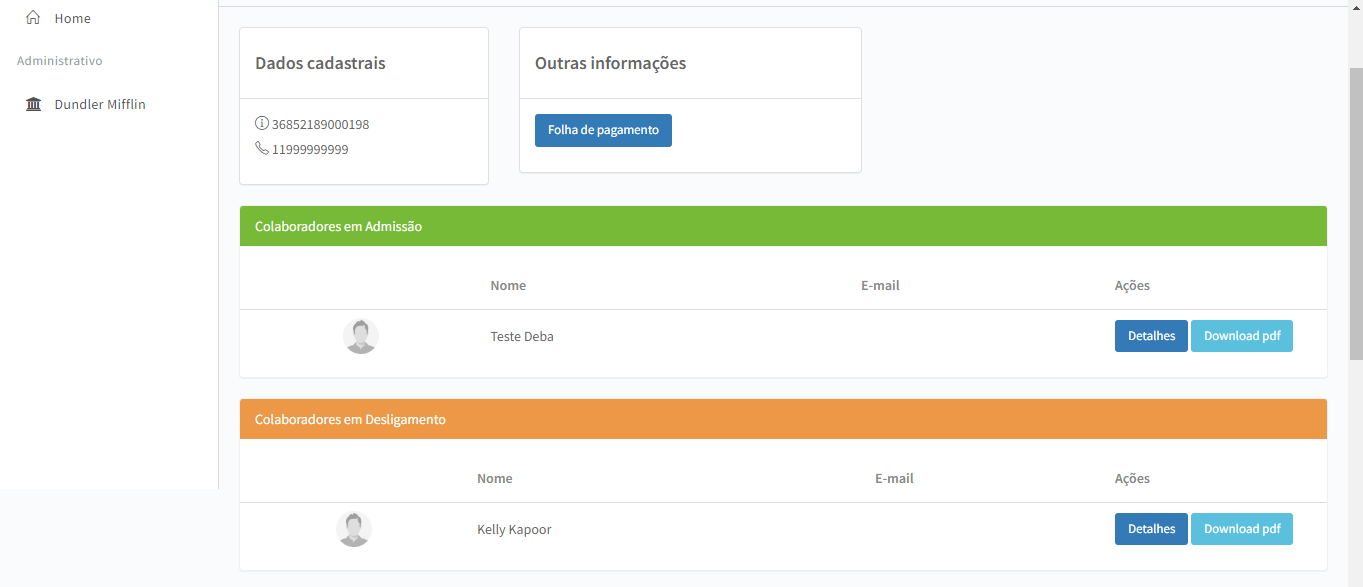Select the CNPJ number 36852189000198
Viewport: 1363px width, 587px height.
click(321, 125)
